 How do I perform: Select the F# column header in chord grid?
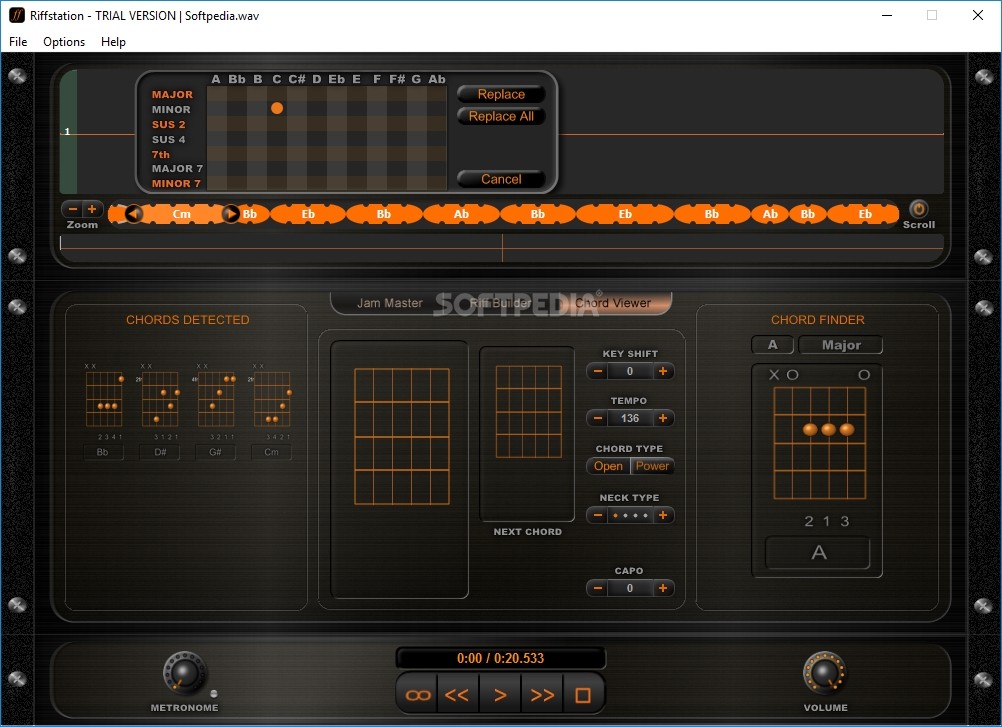click(397, 79)
